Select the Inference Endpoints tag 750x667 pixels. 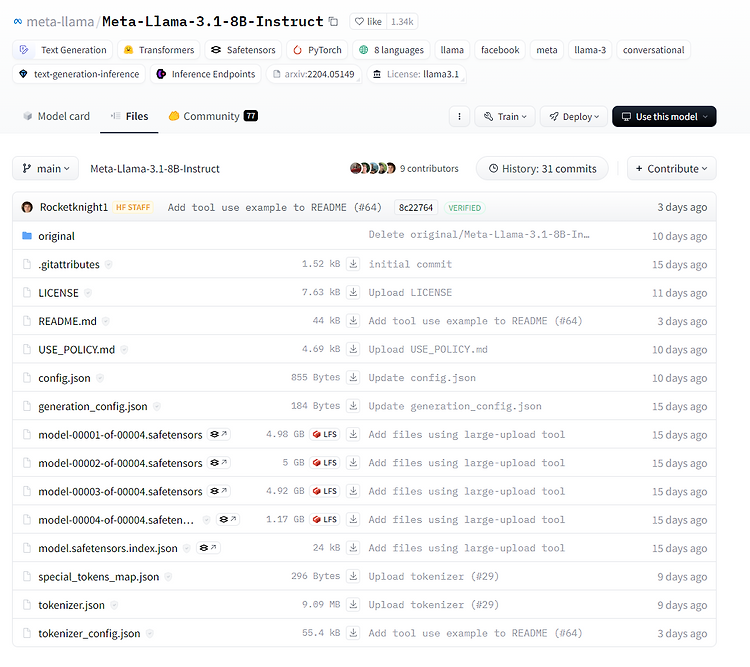[x=206, y=74]
